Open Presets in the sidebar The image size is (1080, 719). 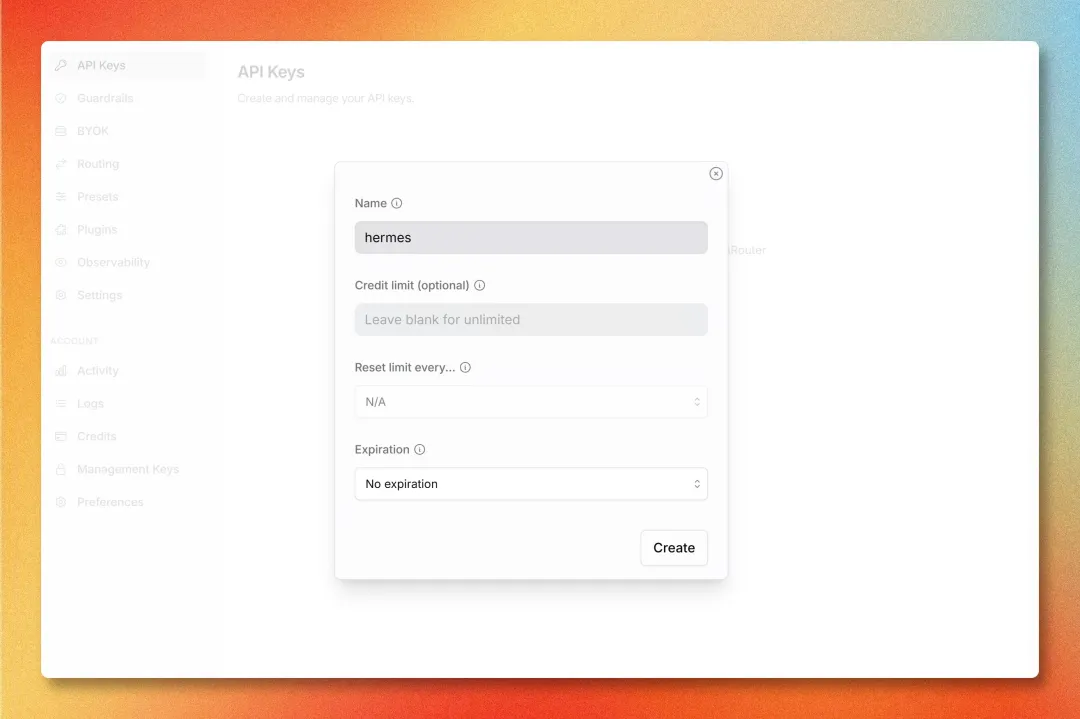tap(127, 196)
